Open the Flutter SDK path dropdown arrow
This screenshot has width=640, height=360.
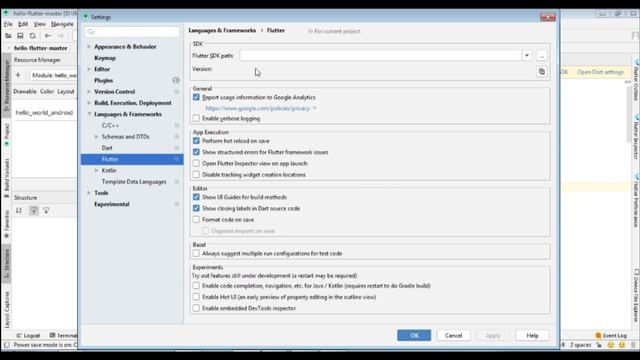pos(527,56)
